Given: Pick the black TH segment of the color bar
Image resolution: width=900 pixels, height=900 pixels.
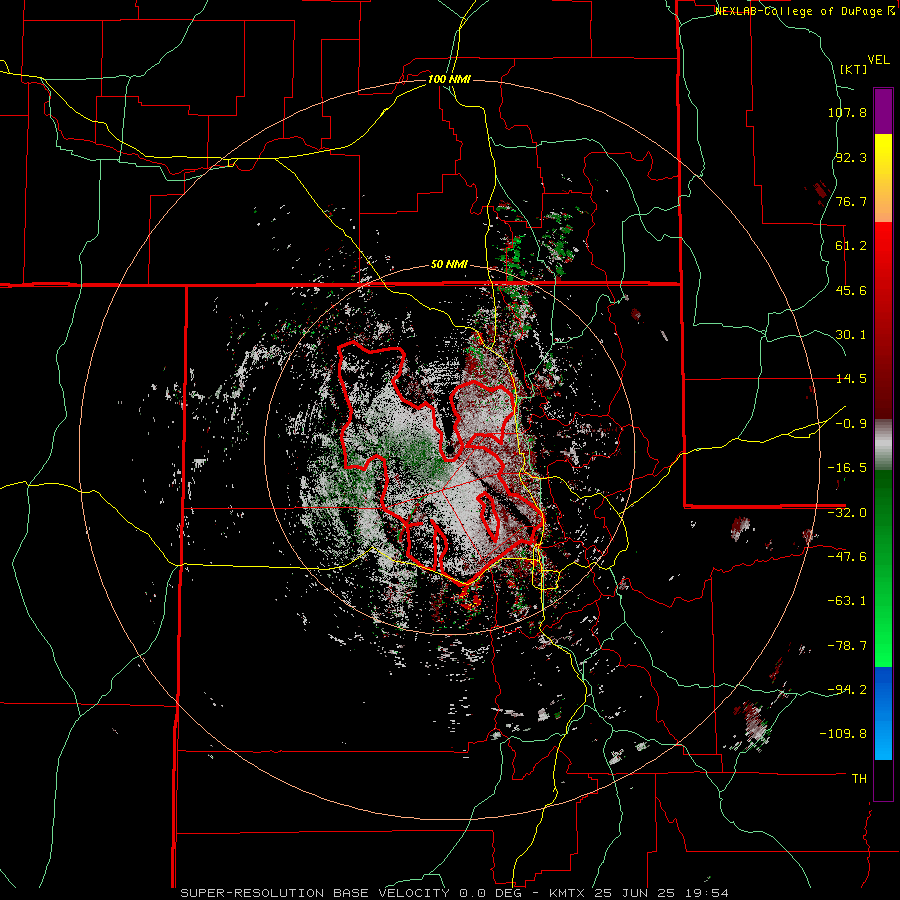Looking at the screenshot, I should tap(883, 779).
